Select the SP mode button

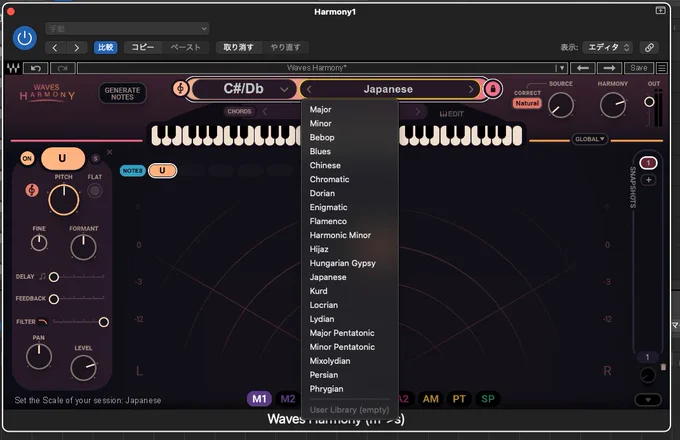click(487, 399)
